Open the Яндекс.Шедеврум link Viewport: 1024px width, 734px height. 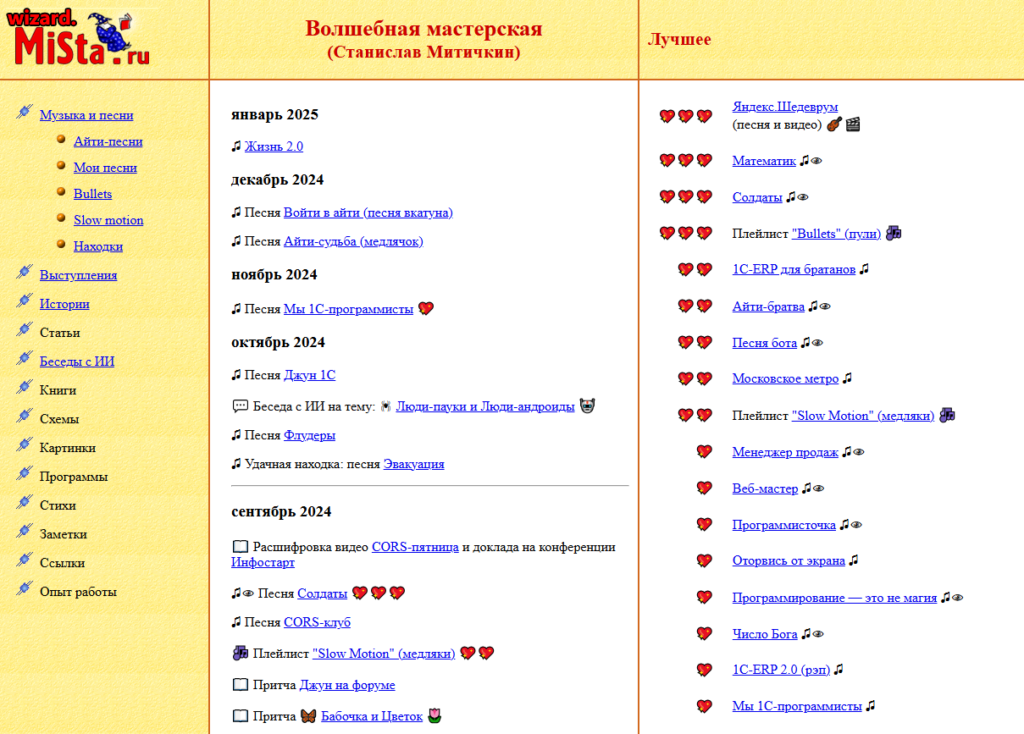click(x=785, y=106)
